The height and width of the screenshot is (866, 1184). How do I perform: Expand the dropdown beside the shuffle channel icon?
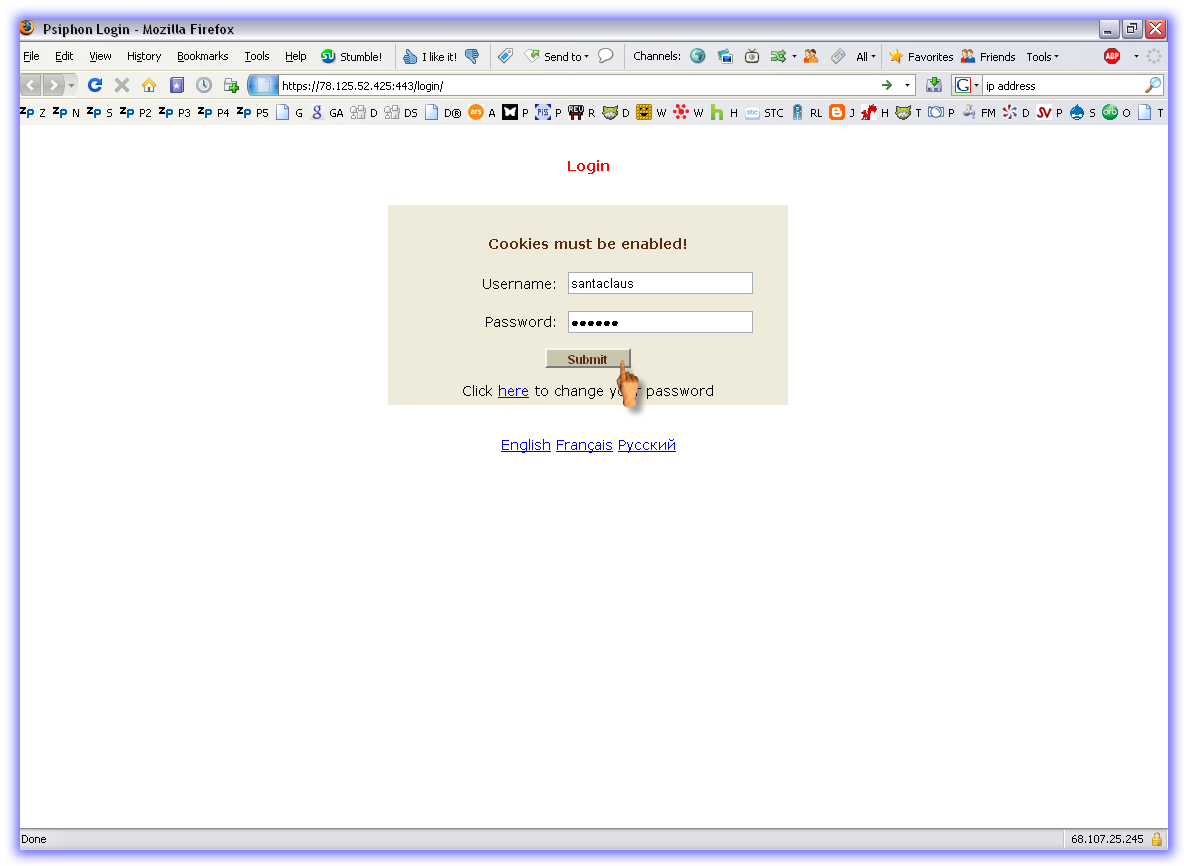[794, 56]
